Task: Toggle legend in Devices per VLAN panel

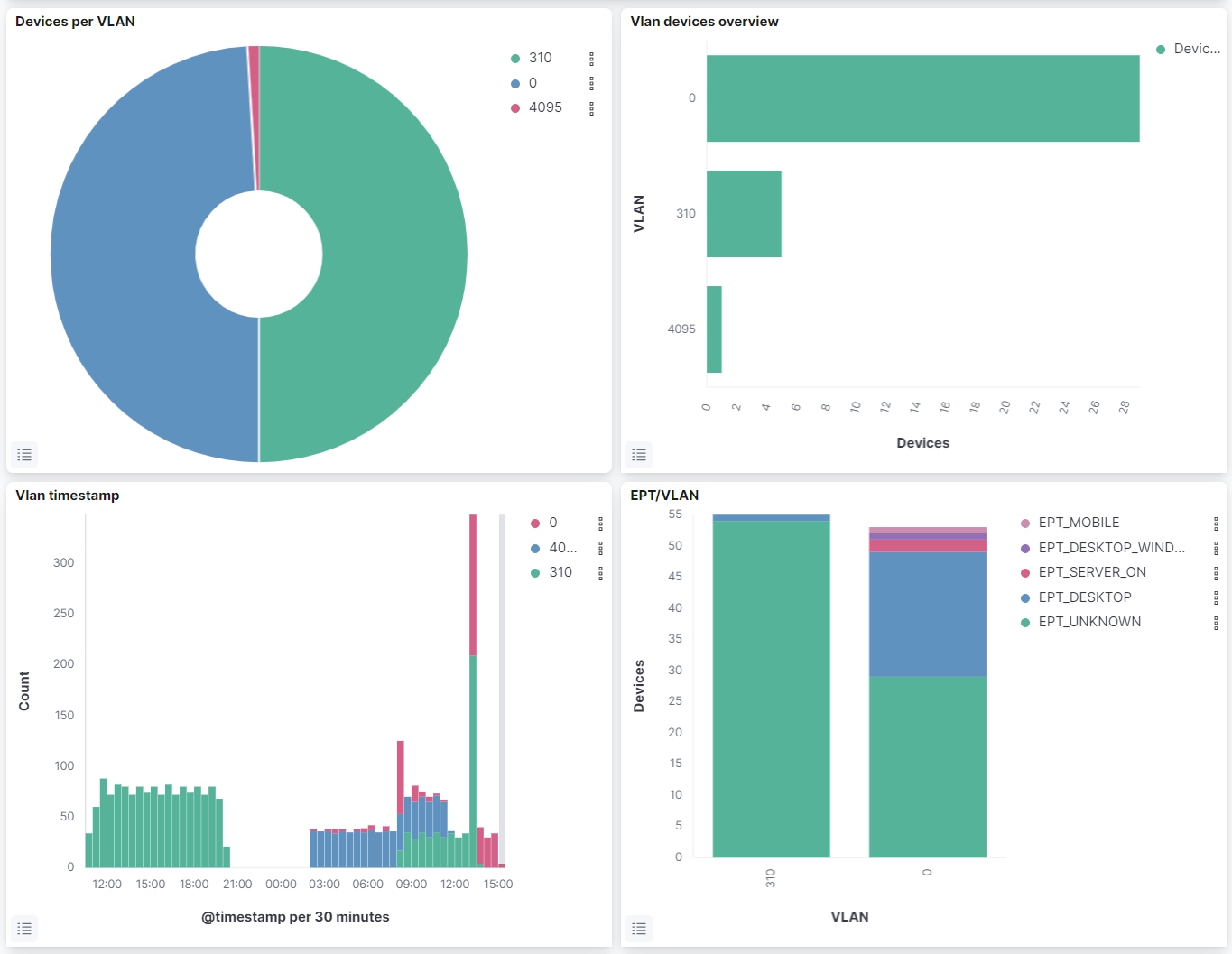Action: coord(24,455)
